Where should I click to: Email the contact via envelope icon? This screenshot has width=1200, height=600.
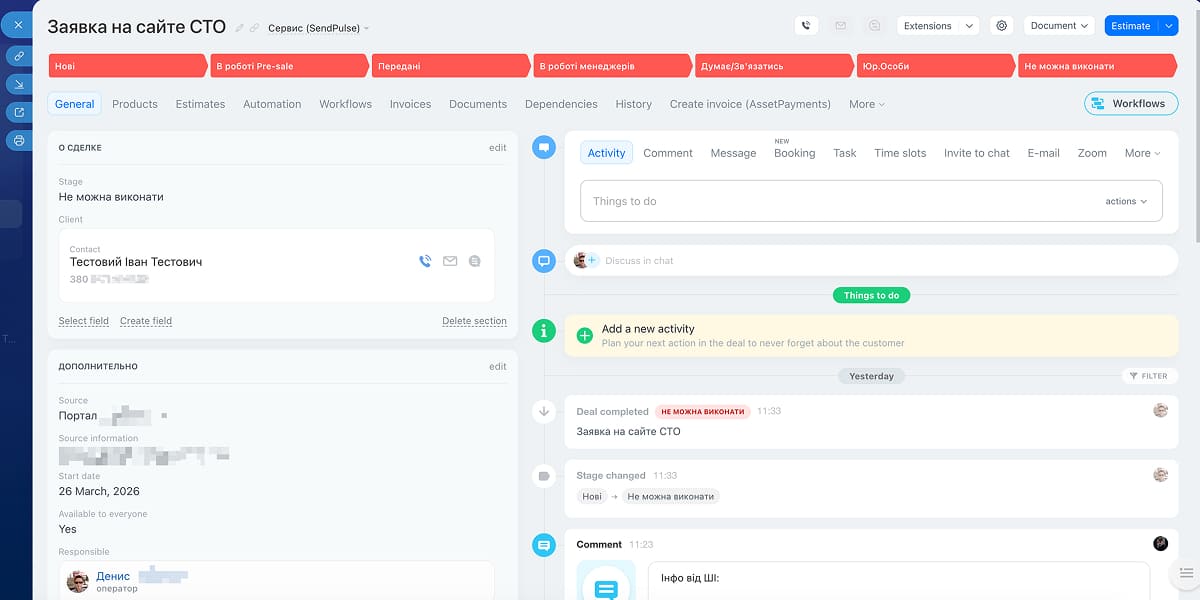tap(450, 261)
